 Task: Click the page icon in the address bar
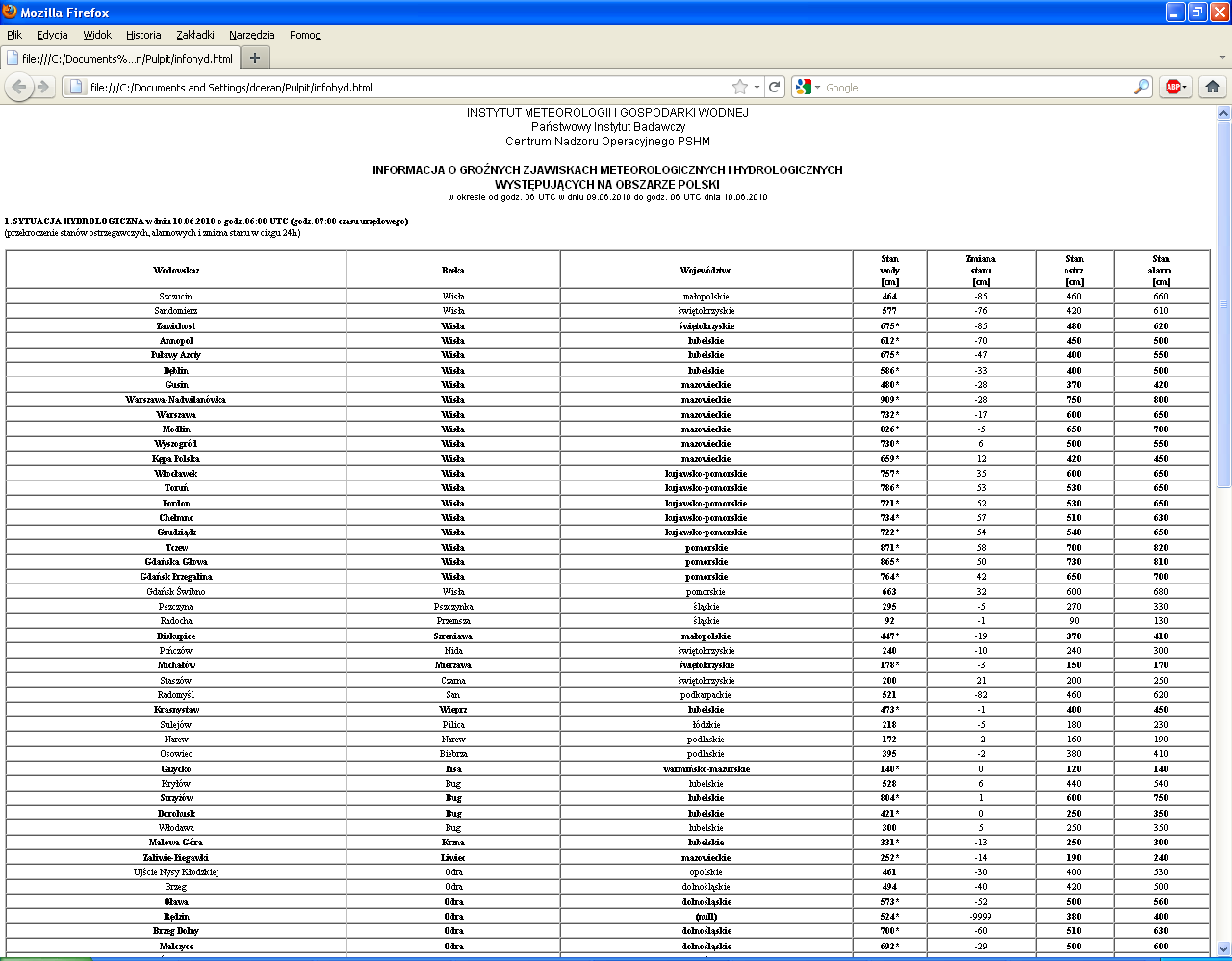tap(77, 87)
